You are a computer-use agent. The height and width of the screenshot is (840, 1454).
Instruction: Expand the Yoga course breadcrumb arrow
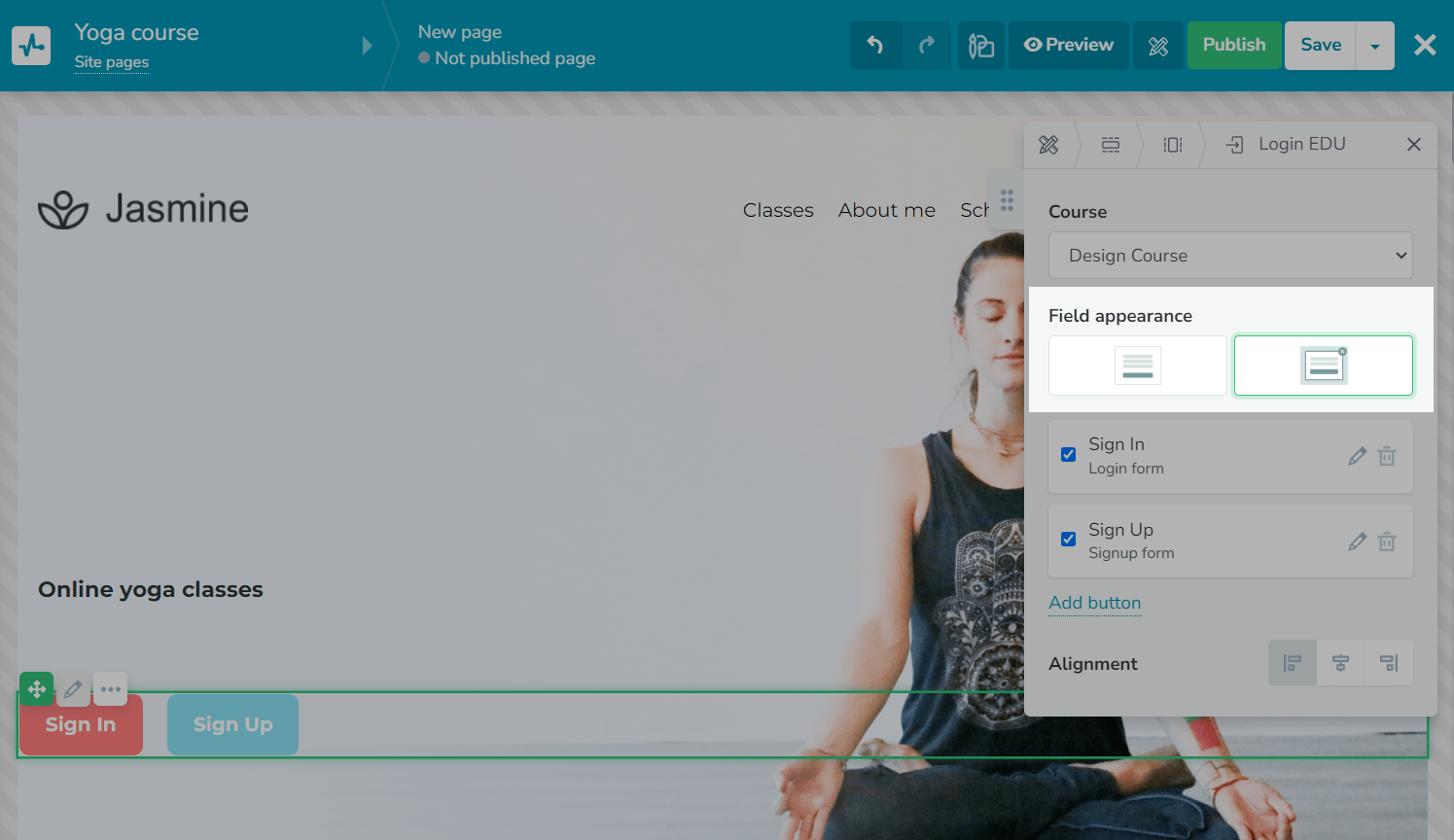[x=367, y=46]
